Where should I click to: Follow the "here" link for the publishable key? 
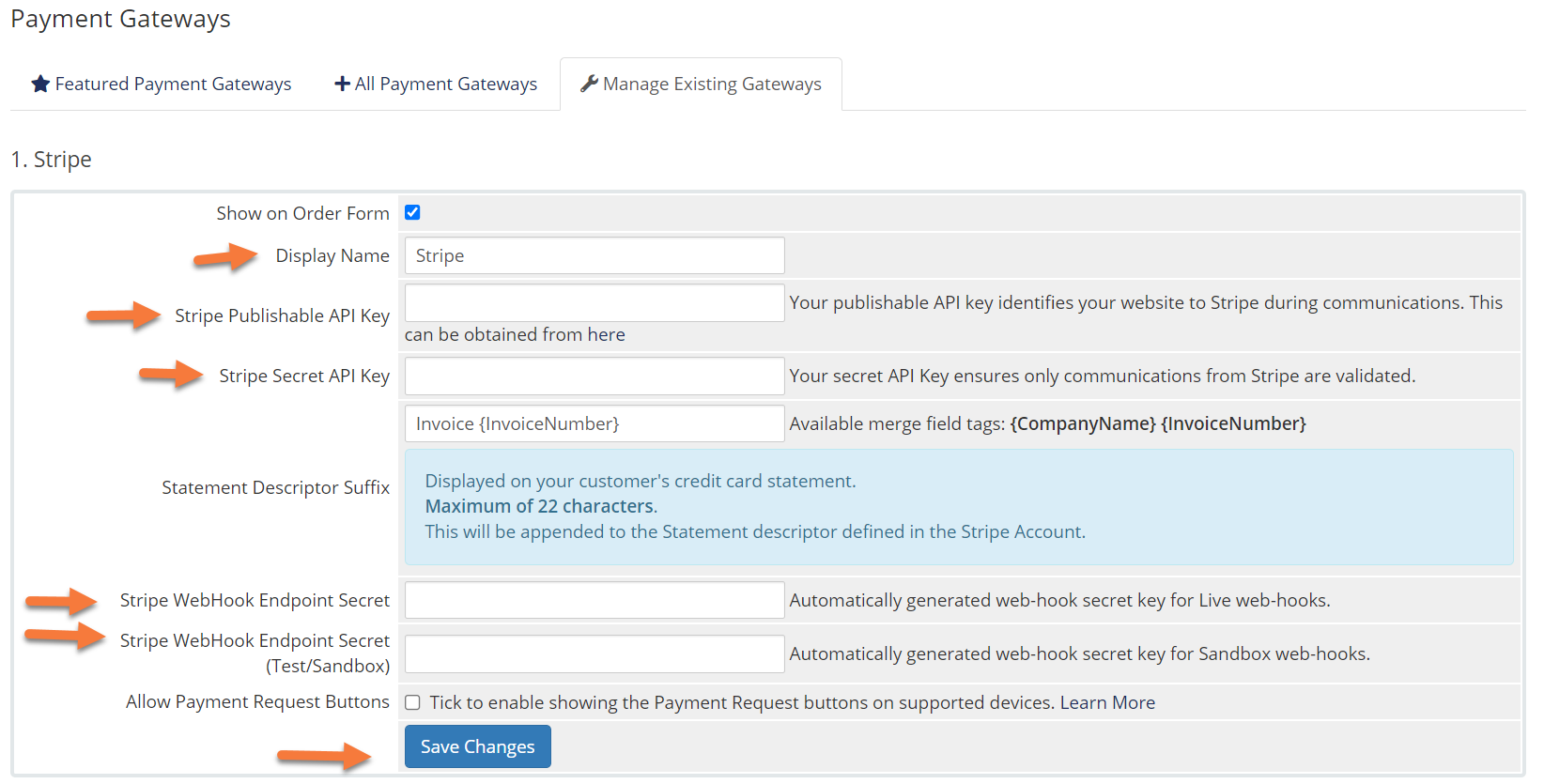[x=606, y=335]
